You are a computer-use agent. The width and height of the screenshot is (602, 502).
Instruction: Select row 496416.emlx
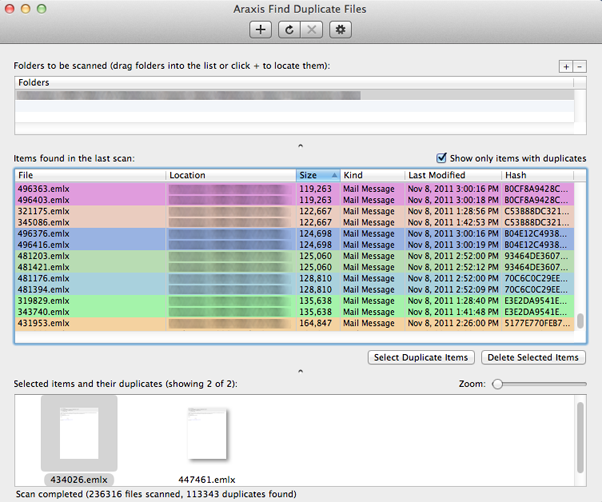[294, 244]
